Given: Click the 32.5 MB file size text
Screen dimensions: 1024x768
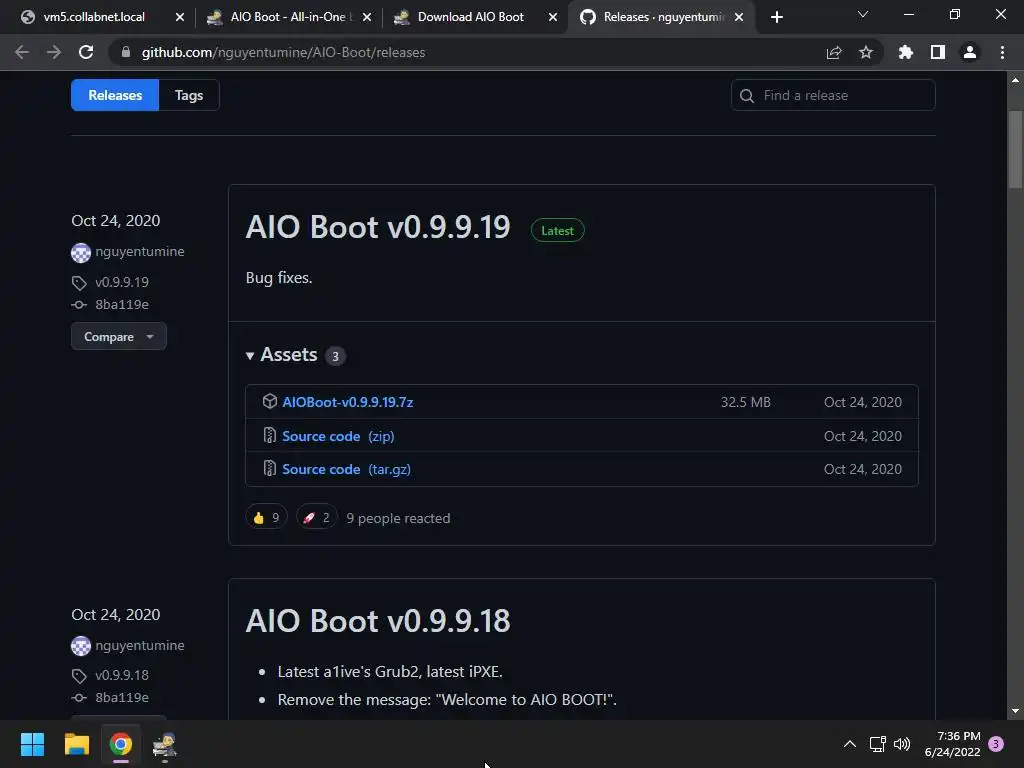Looking at the screenshot, I should click(745, 402).
